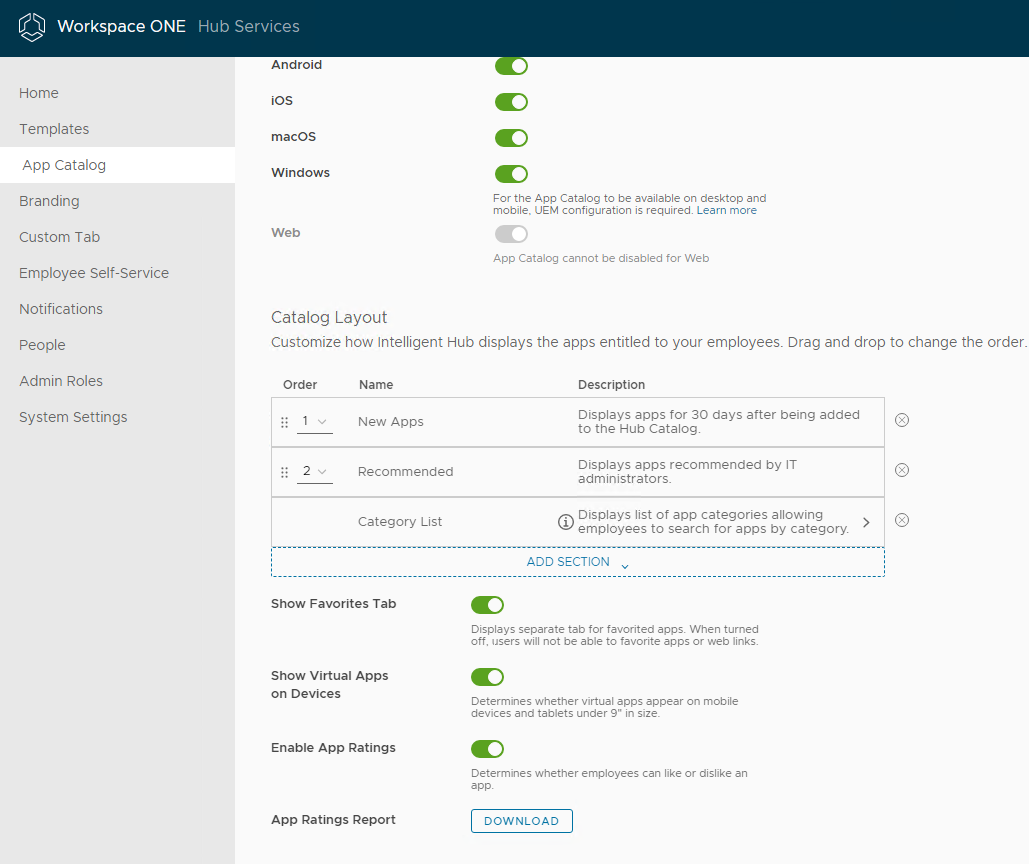The image size is (1029, 864).
Task: Click the Hub Services title
Action: [249, 26]
